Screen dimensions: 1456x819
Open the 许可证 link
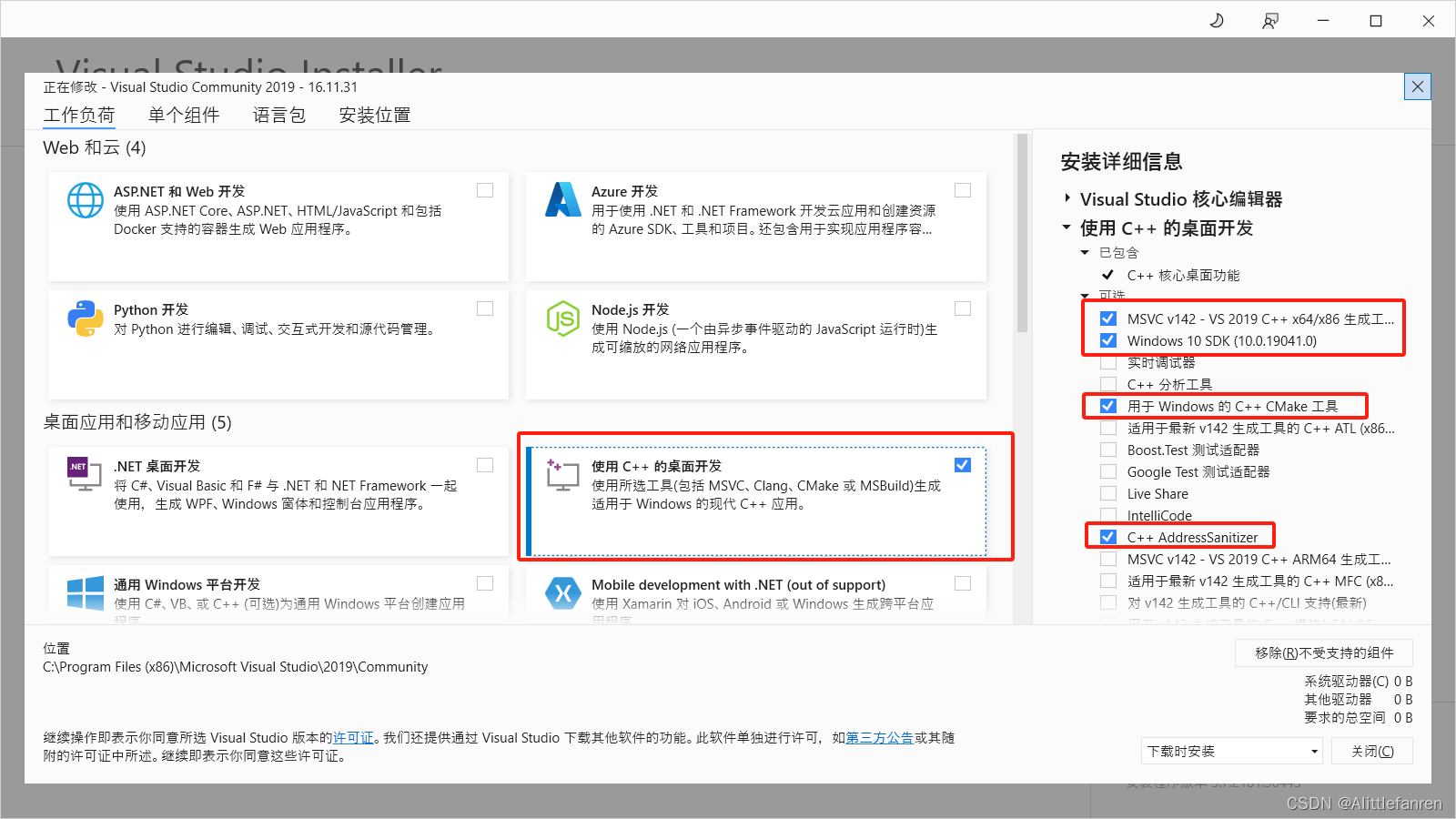tap(353, 738)
